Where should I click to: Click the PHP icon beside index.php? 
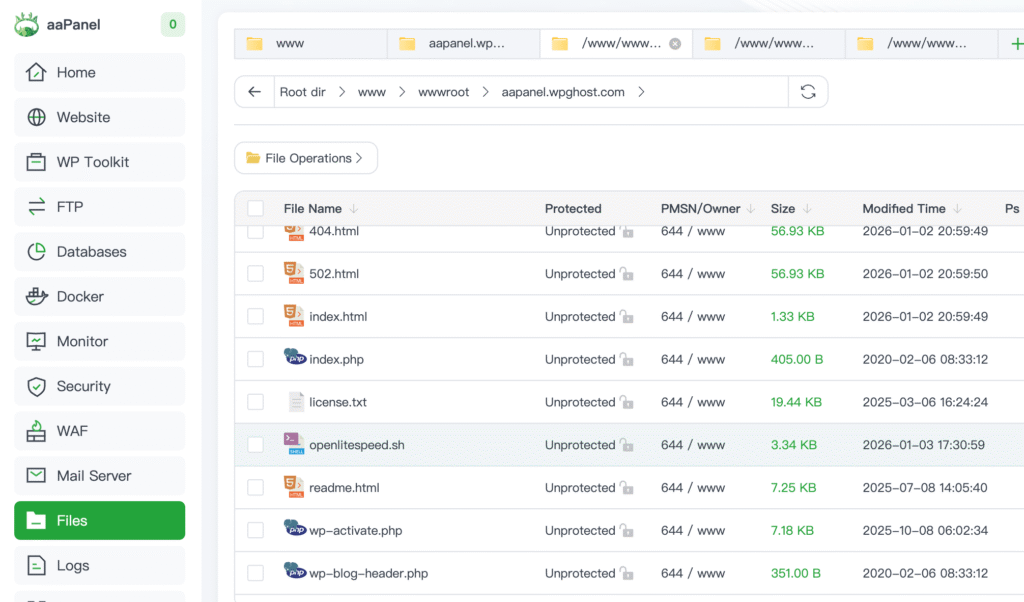tap(295, 359)
